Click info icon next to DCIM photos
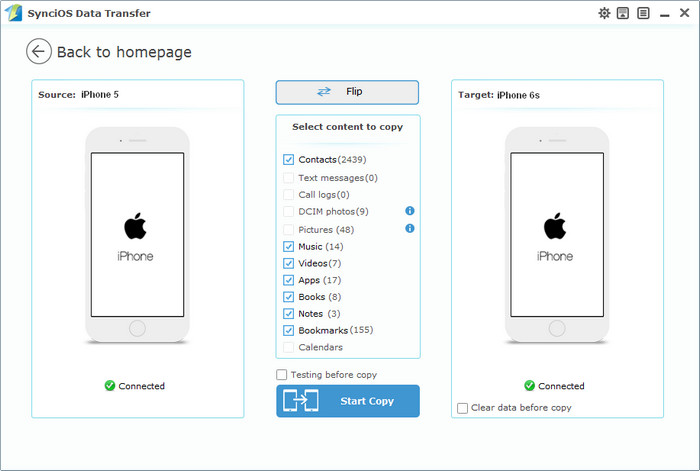The height and width of the screenshot is (471, 700). coord(409,211)
